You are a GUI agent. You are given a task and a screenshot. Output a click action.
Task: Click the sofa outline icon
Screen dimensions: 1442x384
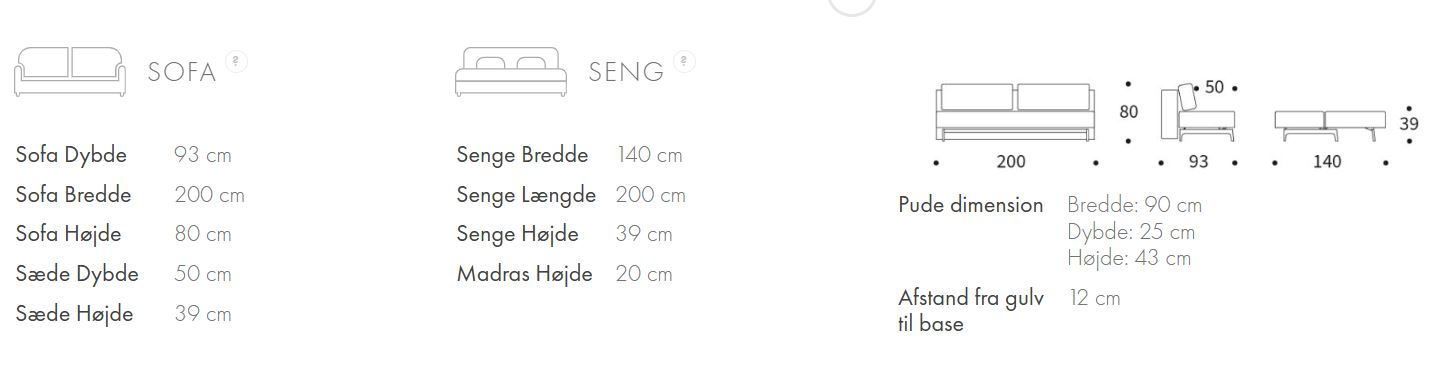point(71,71)
